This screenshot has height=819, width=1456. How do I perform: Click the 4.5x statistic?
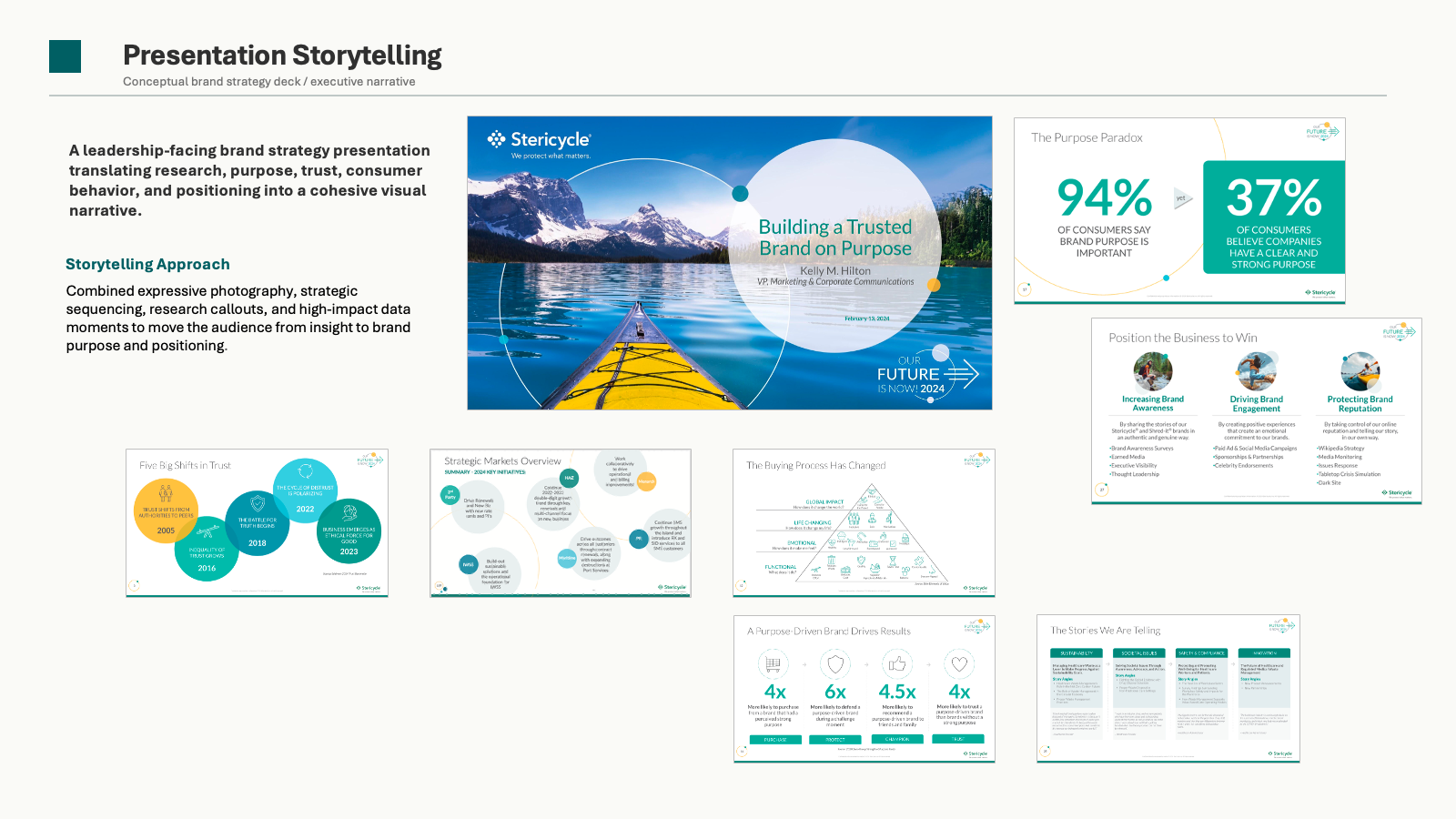(x=897, y=693)
